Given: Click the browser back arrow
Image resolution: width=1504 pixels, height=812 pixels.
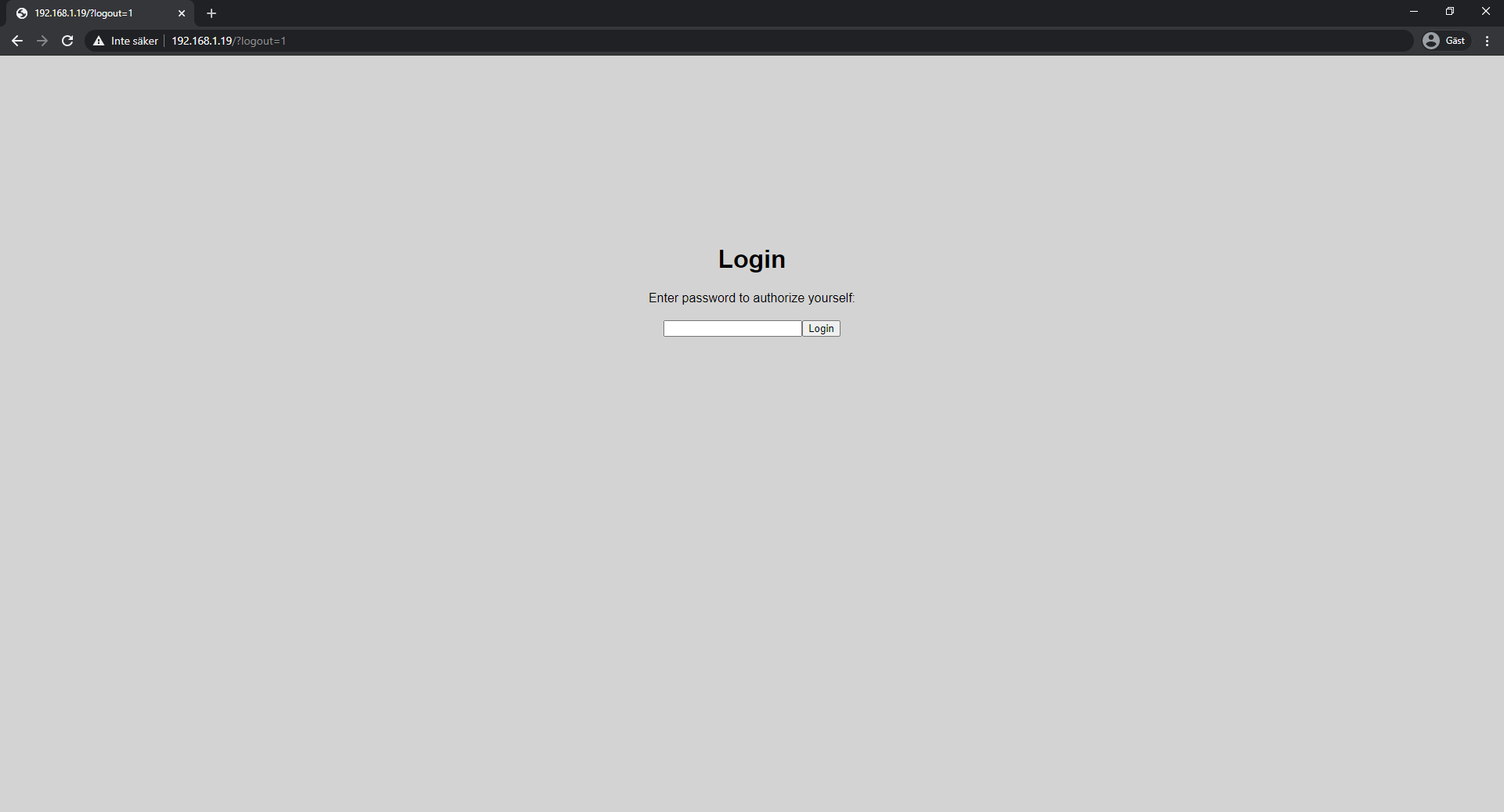Looking at the screenshot, I should pyautogui.click(x=17, y=41).
